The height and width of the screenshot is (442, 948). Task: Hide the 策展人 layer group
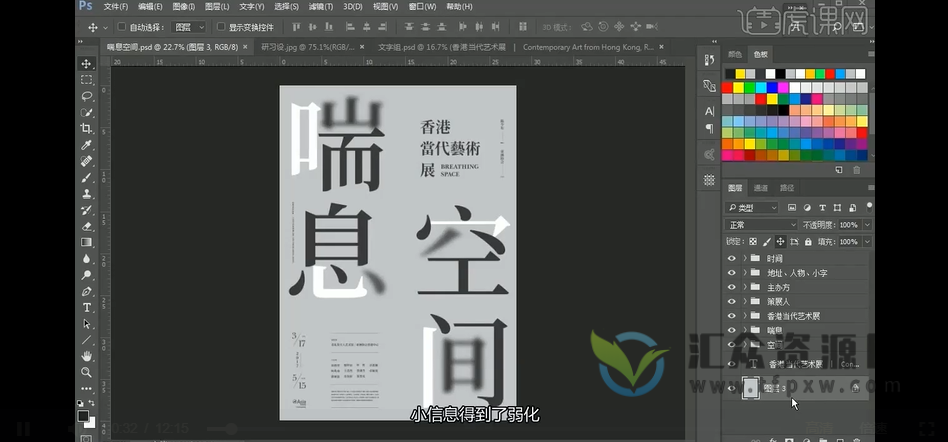pyautogui.click(x=732, y=301)
